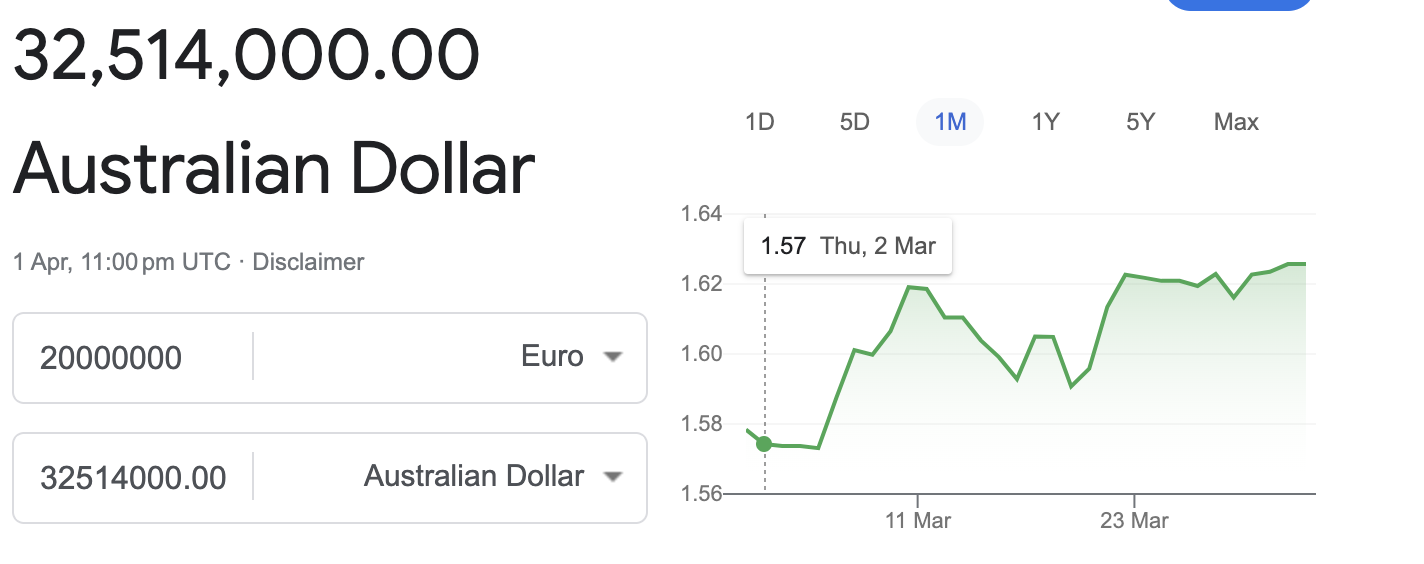Select the 1M range tab
The image size is (1424, 564).
(x=950, y=122)
